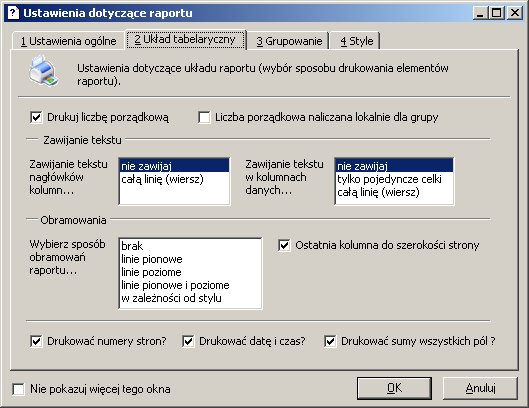Viewport: 529px width, 408px height.
Task: Toggle Drukować numery stron checkbox
Action: [36, 341]
